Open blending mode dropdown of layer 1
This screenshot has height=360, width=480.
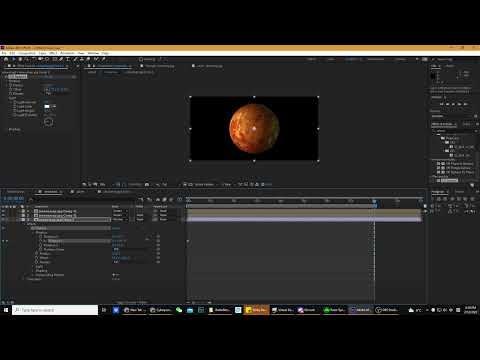pyautogui.click(x=120, y=211)
